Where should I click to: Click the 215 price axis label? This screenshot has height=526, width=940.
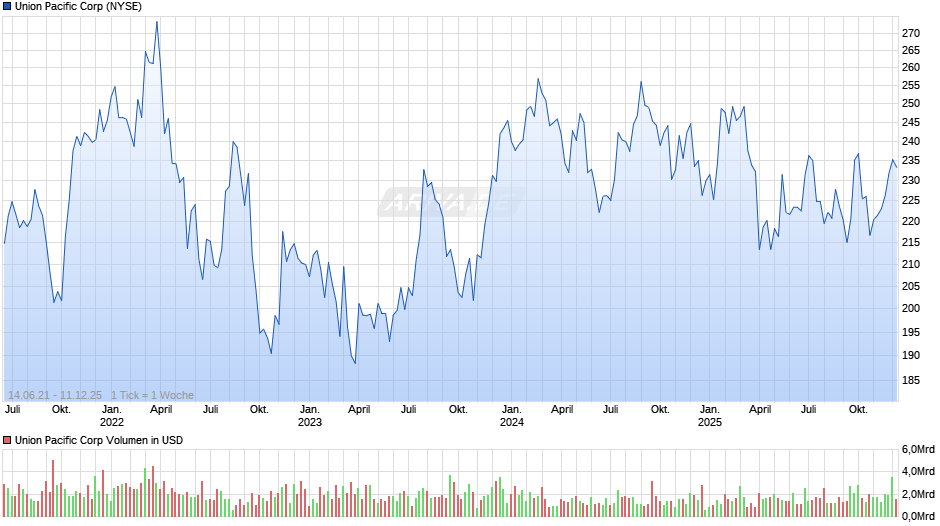(x=911, y=242)
